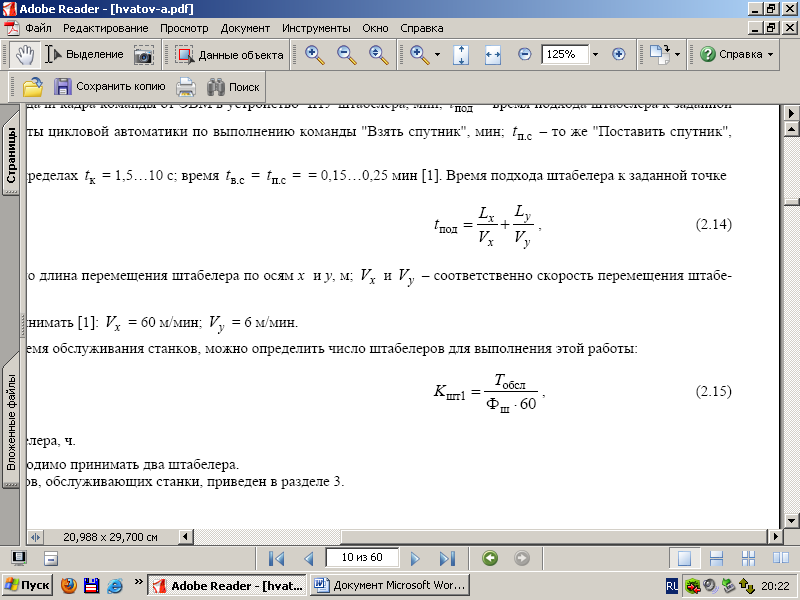This screenshot has width=800, height=600.
Task: Click the grey next view button
Action: (x=521, y=558)
